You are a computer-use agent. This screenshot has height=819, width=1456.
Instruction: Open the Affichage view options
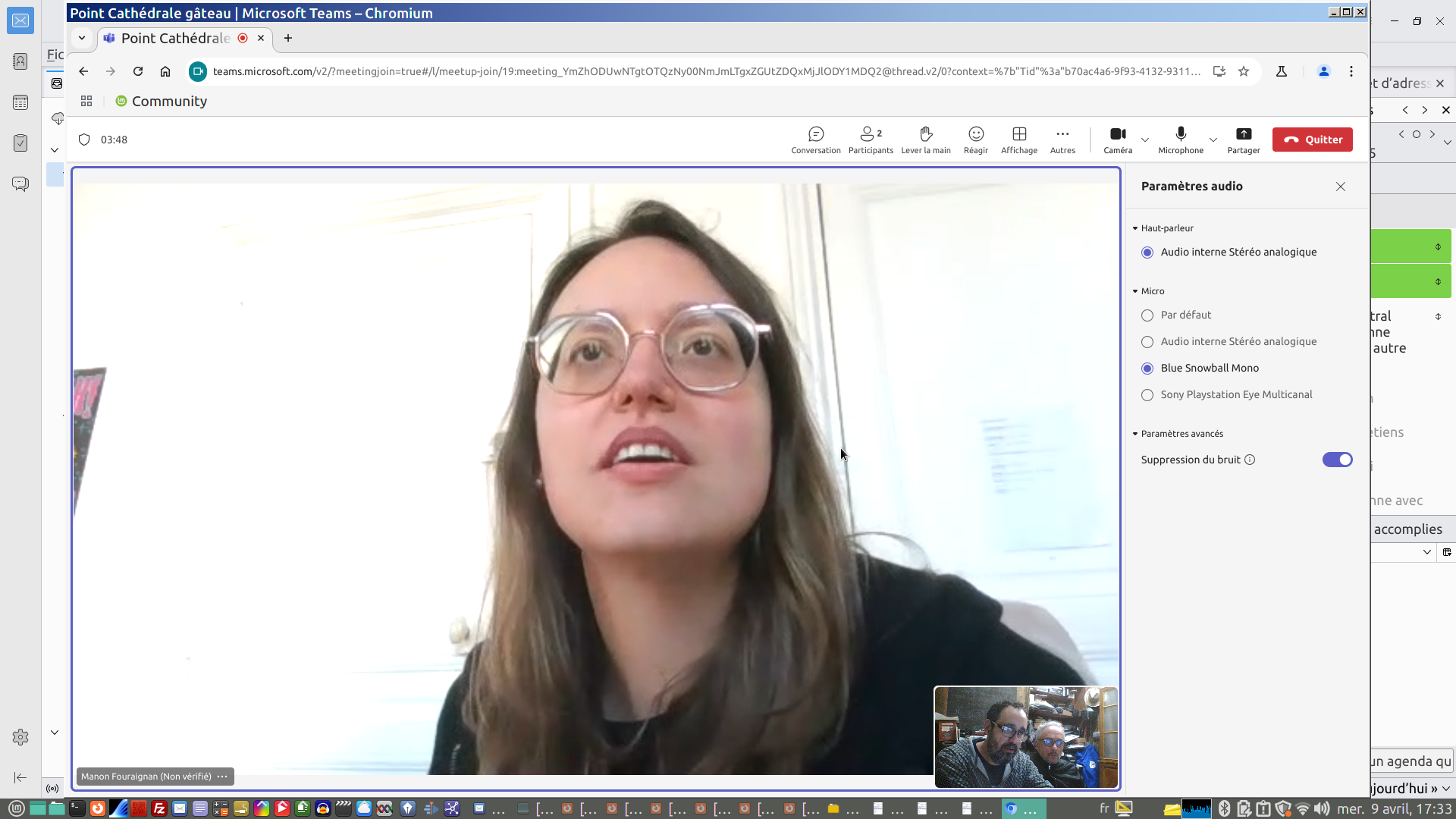point(1018,140)
